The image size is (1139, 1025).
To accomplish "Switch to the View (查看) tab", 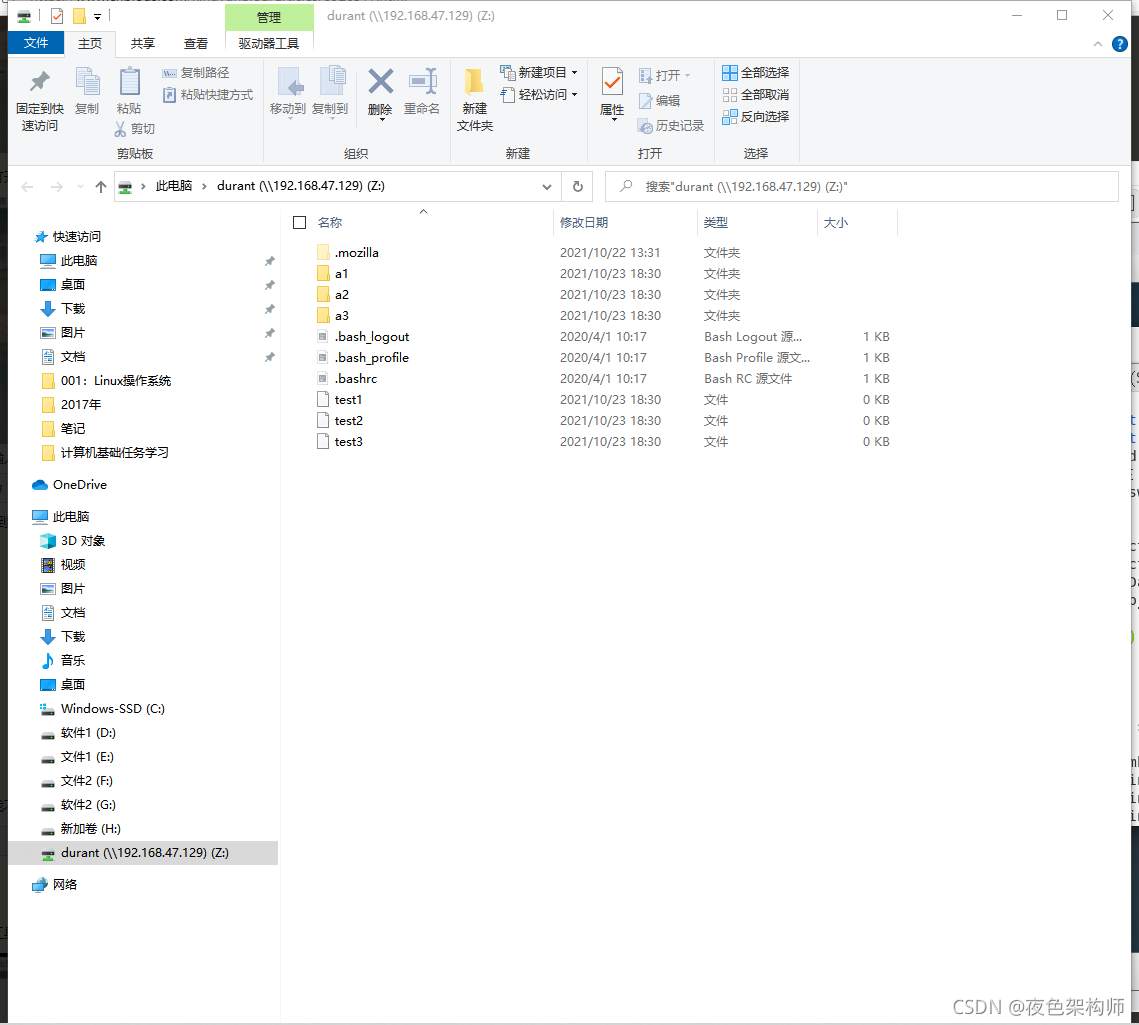I will pos(195,44).
